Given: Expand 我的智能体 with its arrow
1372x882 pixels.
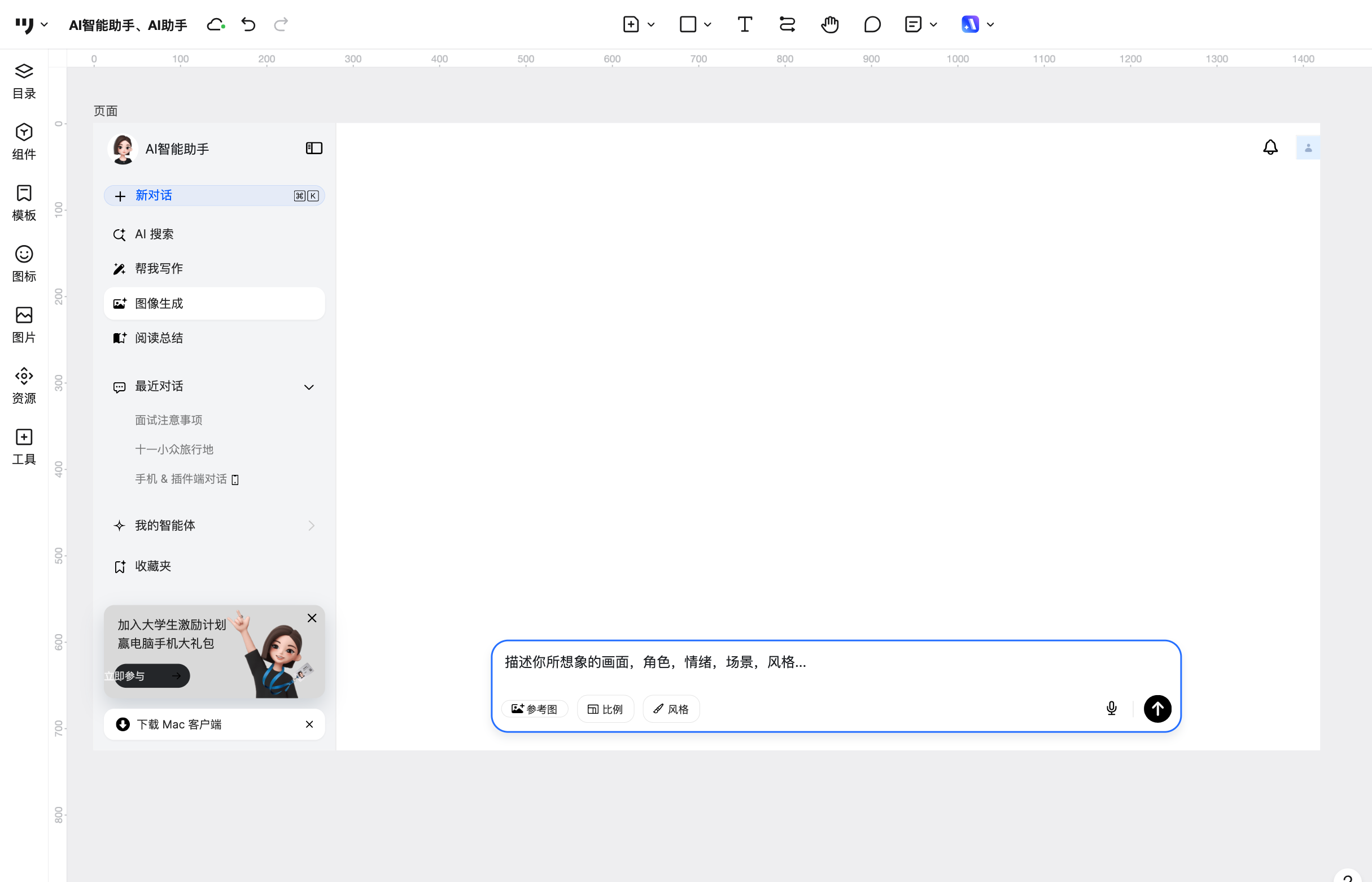Looking at the screenshot, I should pos(311,525).
